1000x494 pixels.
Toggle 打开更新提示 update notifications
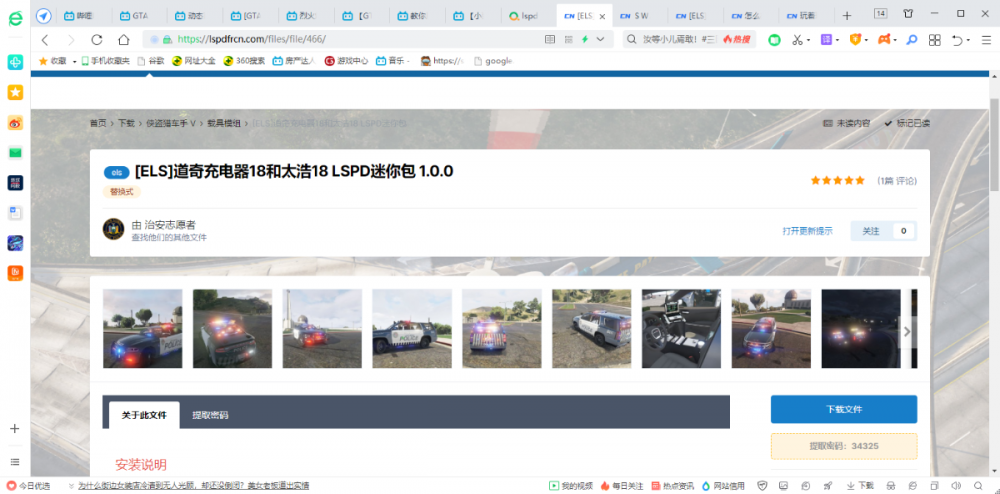point(807,231)
